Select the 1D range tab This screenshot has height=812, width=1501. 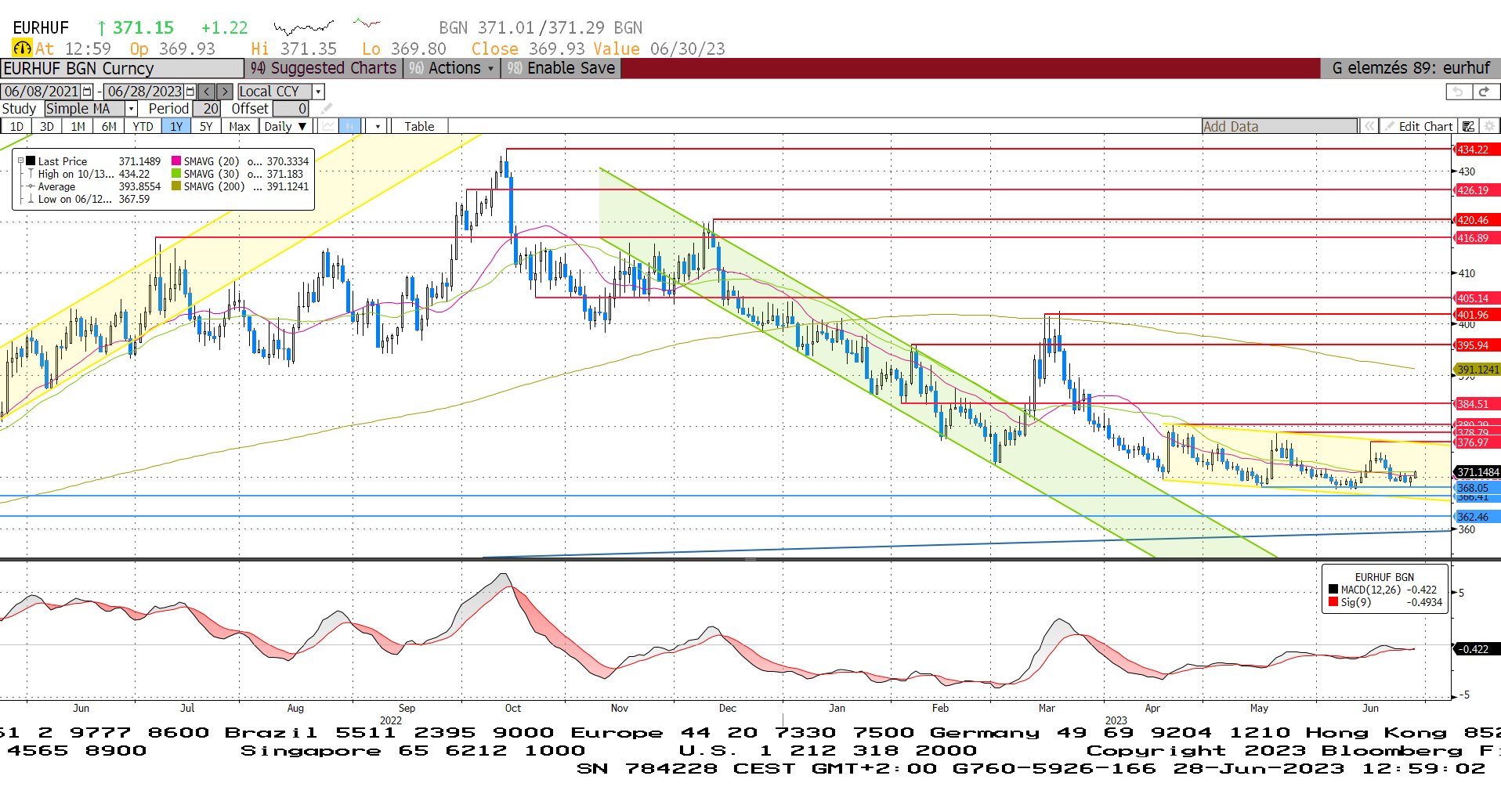click(x=16, y=126)
